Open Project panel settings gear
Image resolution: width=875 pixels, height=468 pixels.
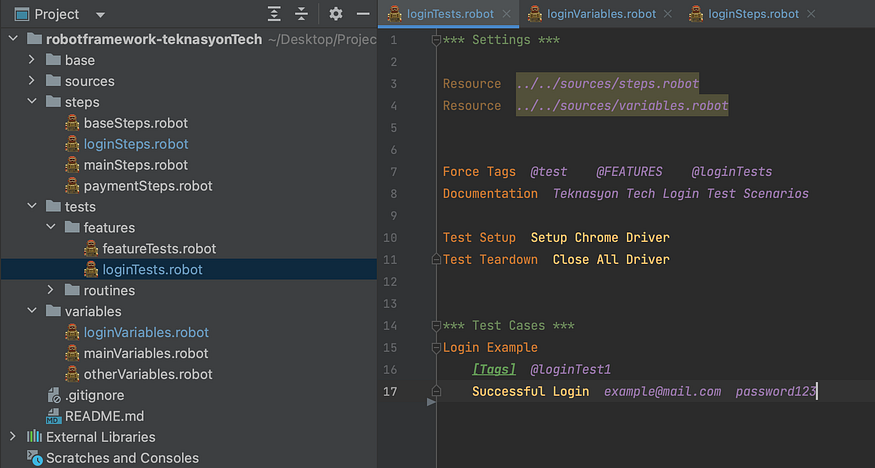click(336, 14)
